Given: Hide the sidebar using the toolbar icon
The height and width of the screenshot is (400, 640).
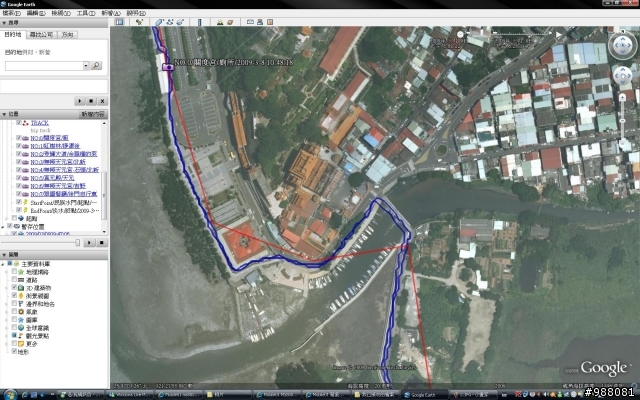Looking at the screenshot, I should pyautogui.click(x=120, y=22).
